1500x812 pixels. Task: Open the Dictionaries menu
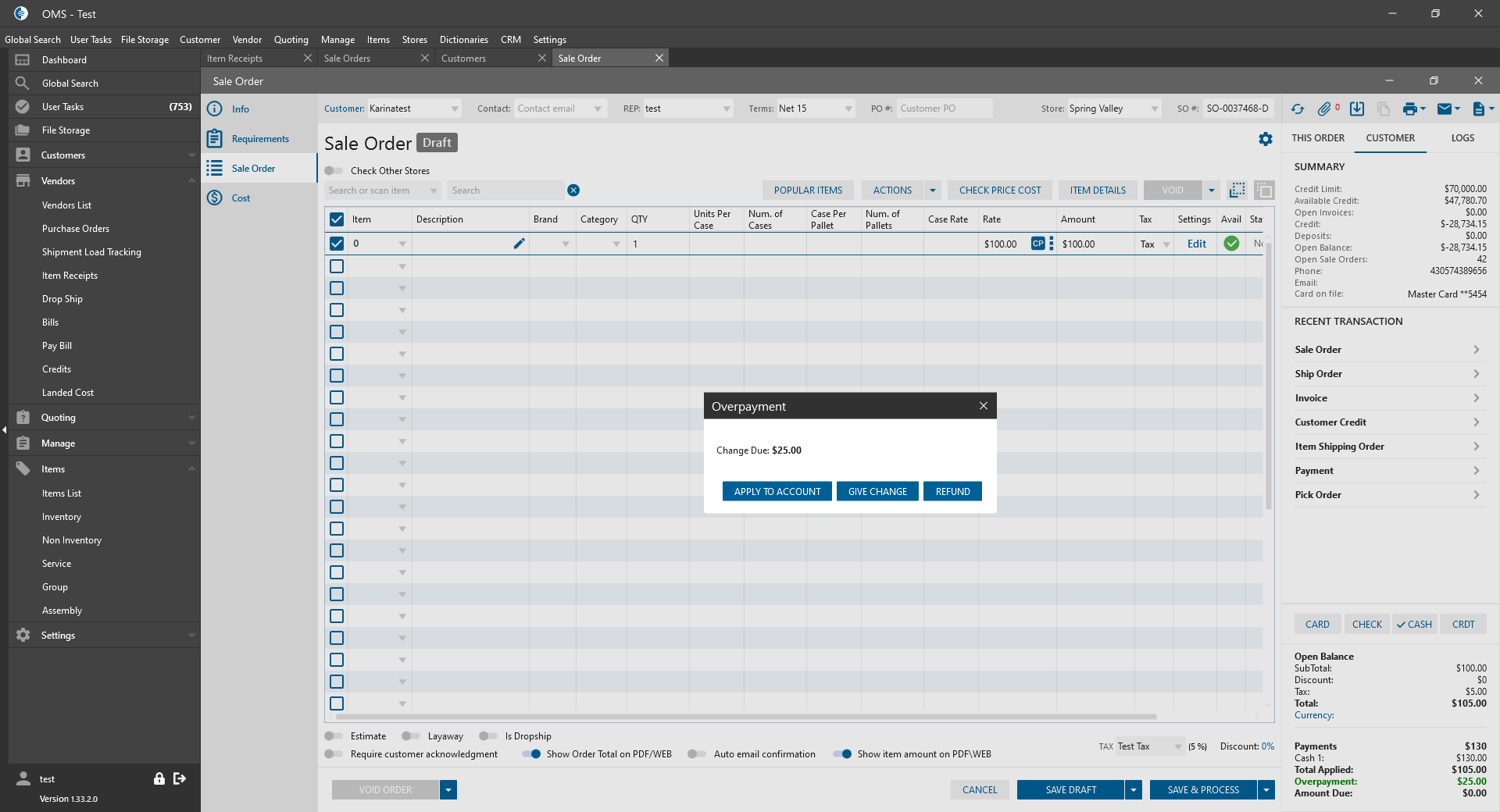coord(463,40)
